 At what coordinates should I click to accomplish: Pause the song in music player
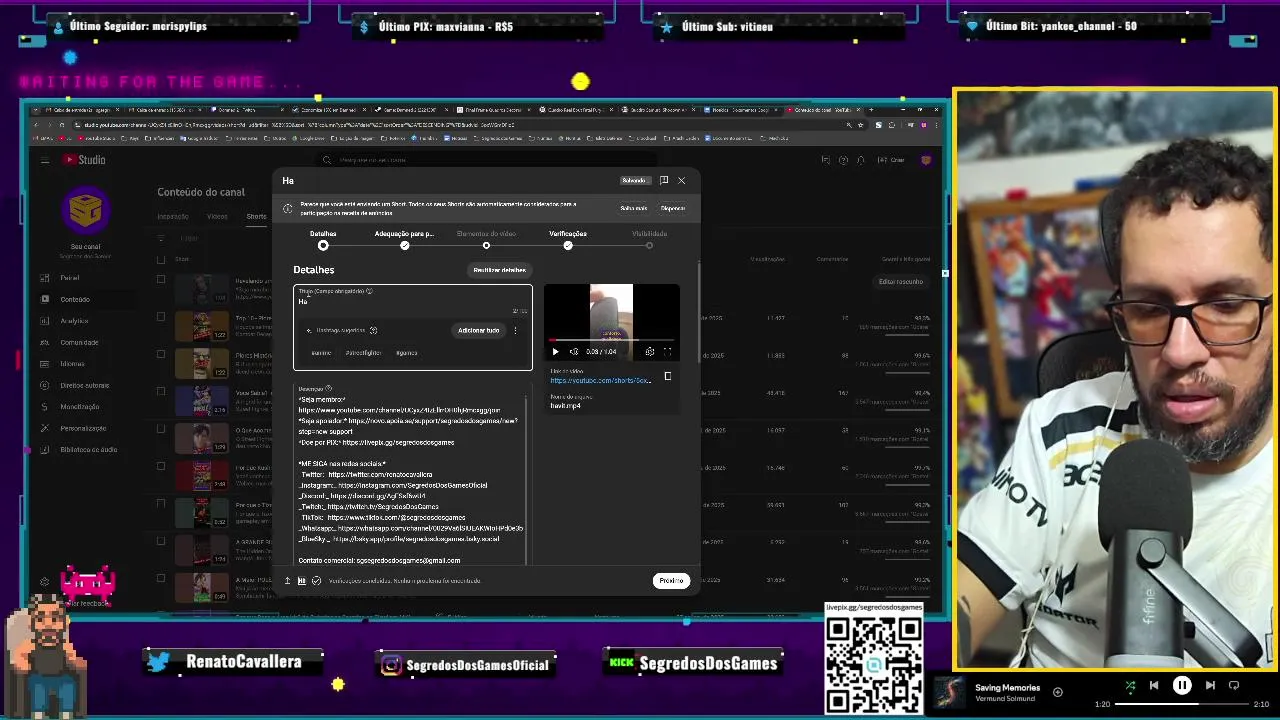click(x=1182, y=685)
